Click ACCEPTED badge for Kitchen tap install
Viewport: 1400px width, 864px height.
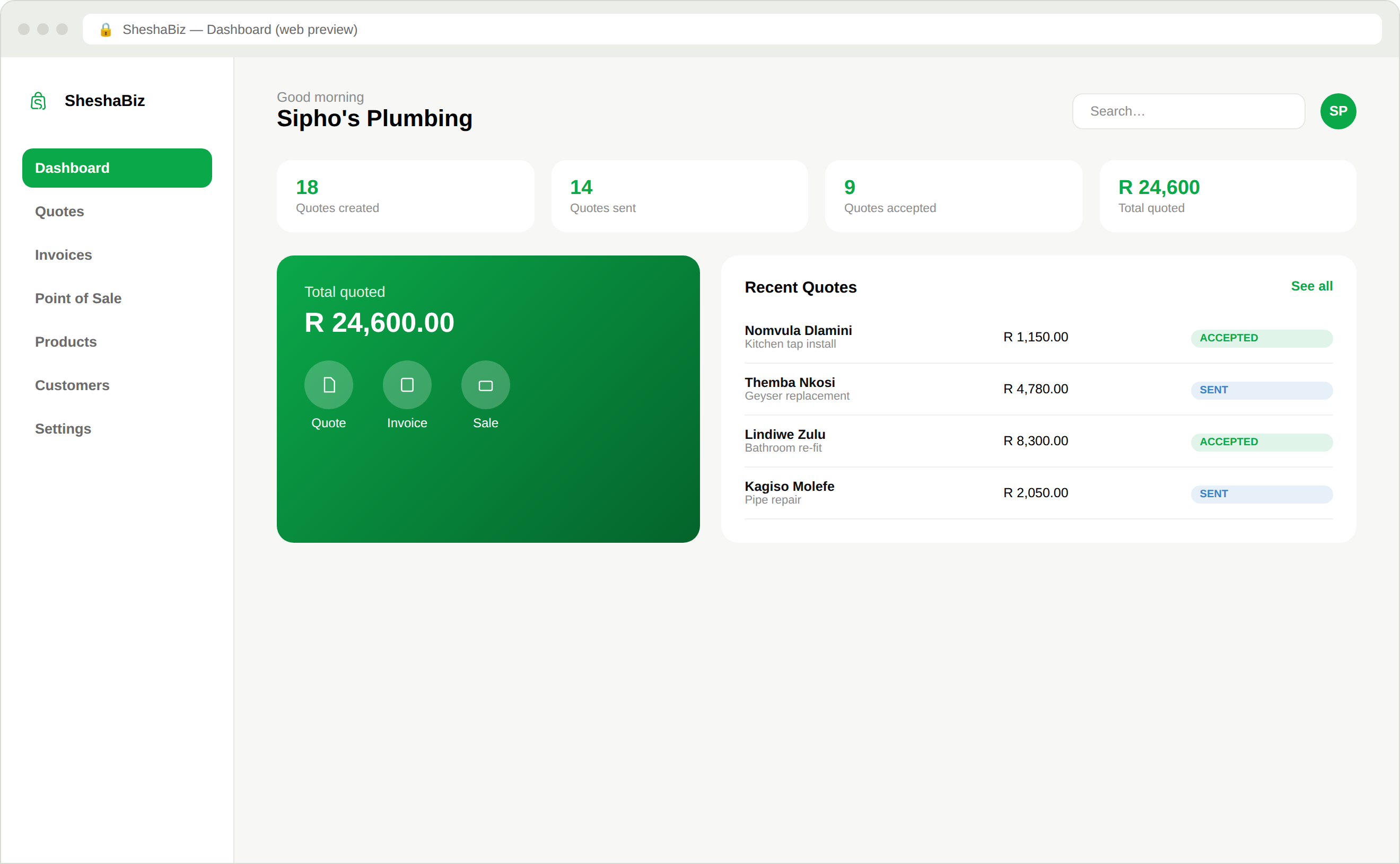1261,338
